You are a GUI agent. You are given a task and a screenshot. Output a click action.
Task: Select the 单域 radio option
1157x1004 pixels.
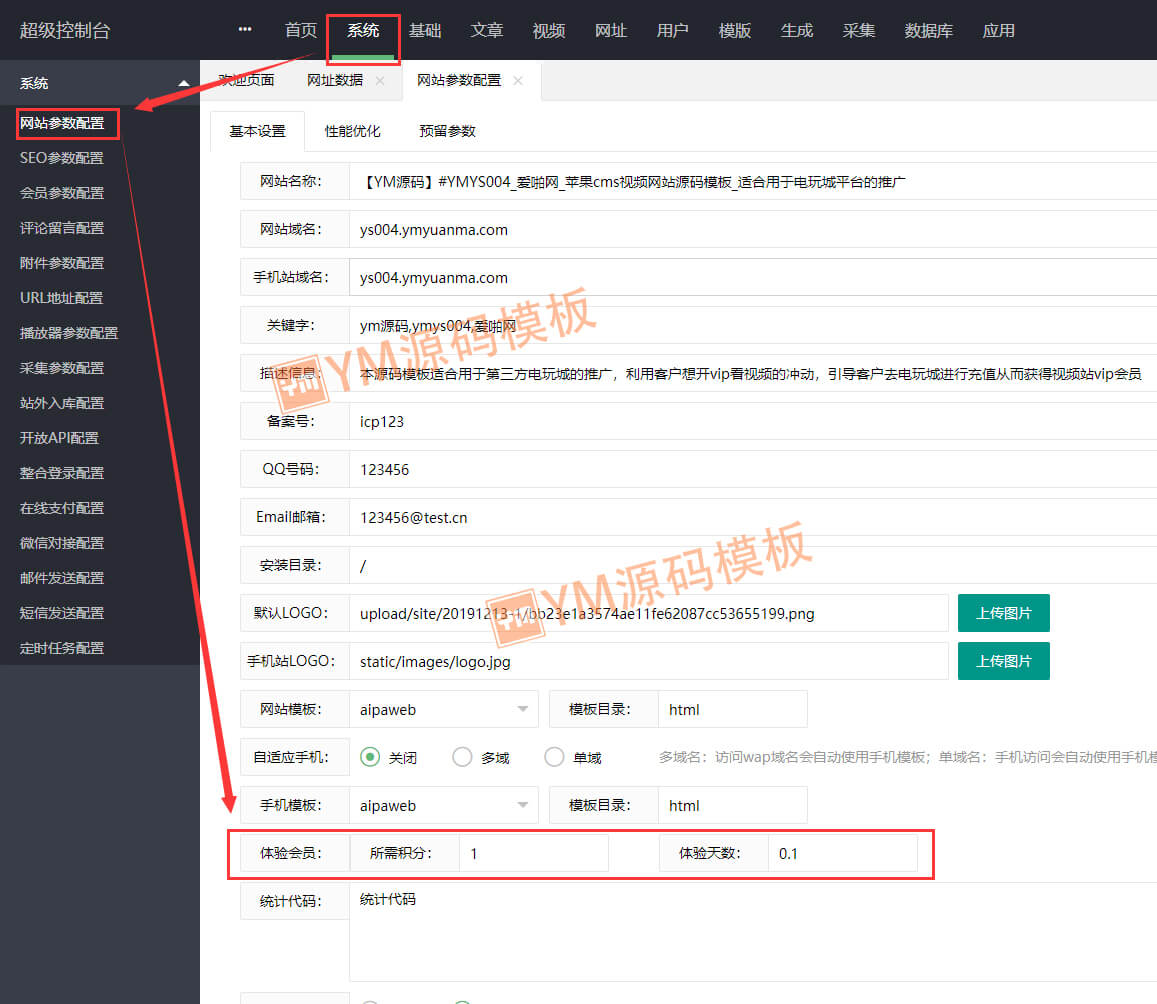pos(554,757)
